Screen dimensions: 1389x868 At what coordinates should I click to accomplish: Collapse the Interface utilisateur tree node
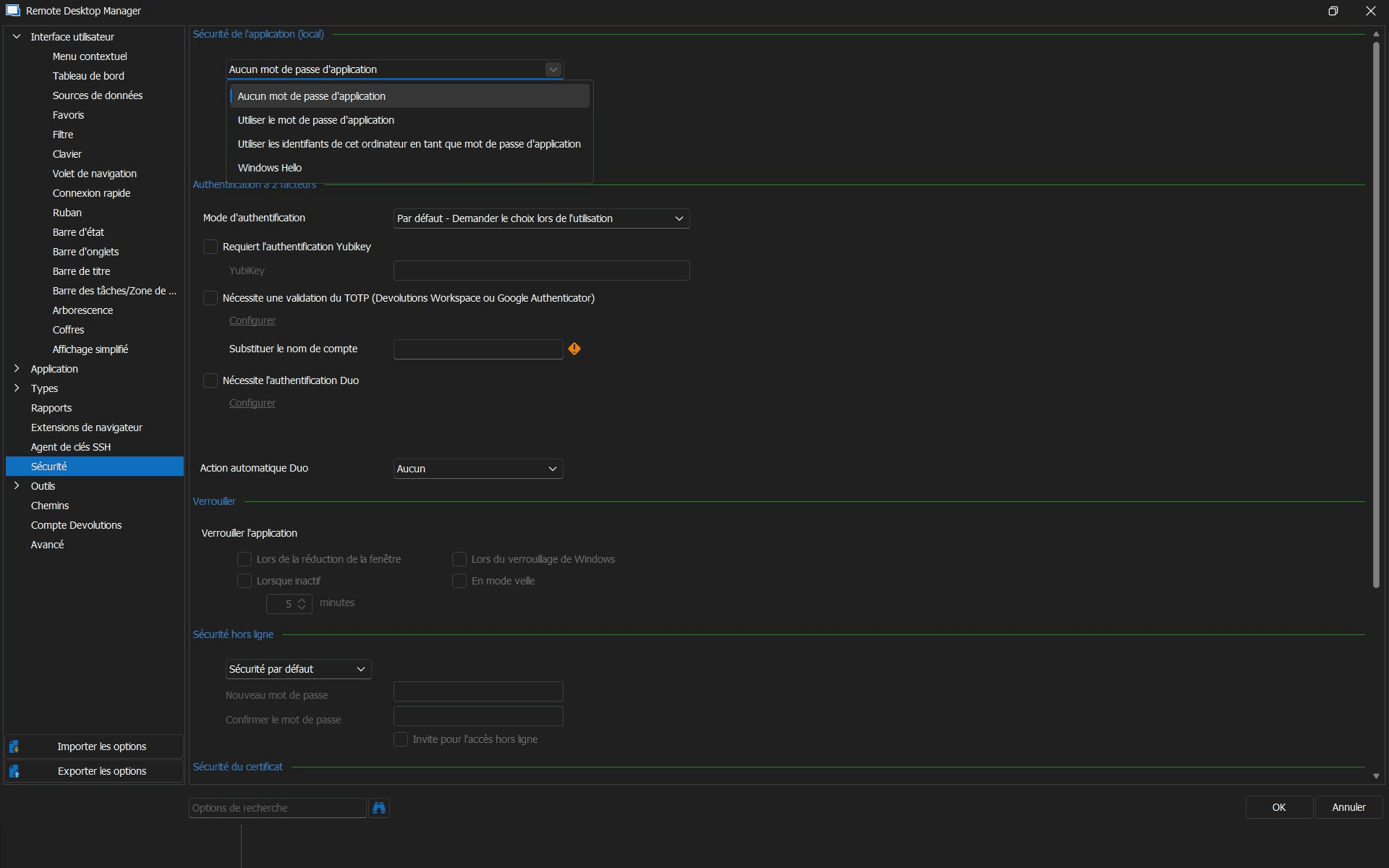coord(17,37)
